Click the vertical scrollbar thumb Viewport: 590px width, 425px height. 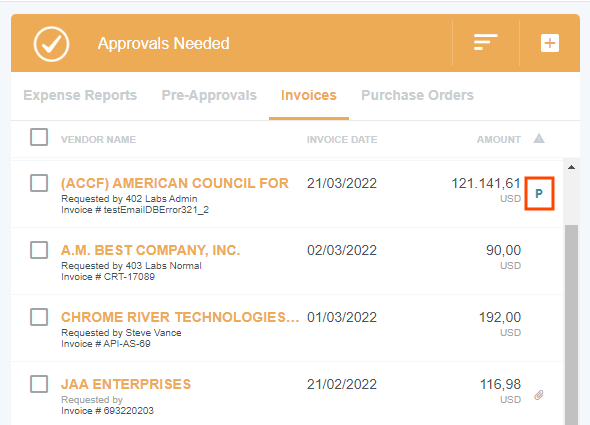tap(571, 325)
